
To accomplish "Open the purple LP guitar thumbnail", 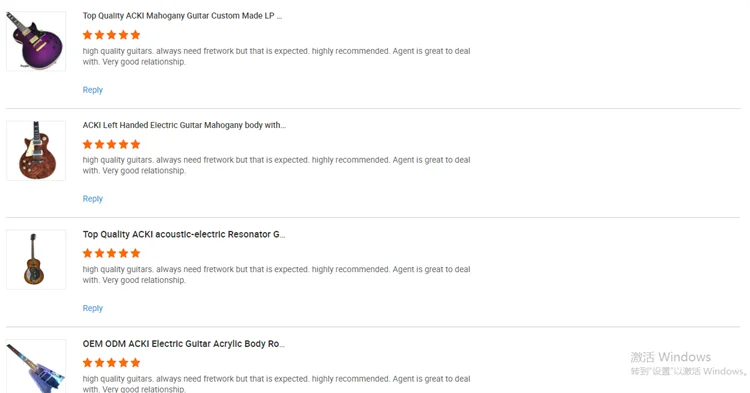I will (x=36, y=41).
